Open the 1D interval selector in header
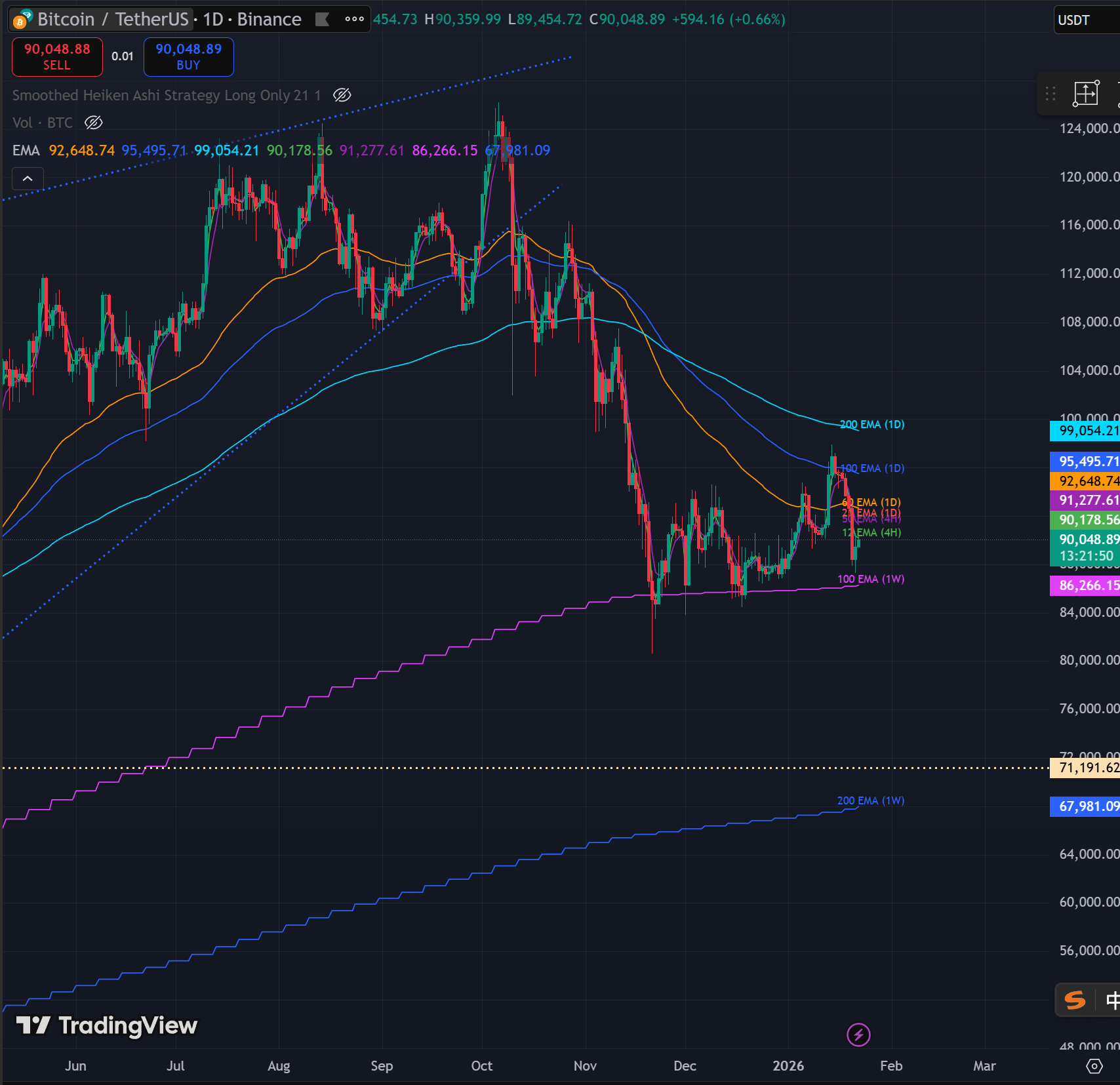The width and height of the screenshot is (1120, 1085). (213, 20)
